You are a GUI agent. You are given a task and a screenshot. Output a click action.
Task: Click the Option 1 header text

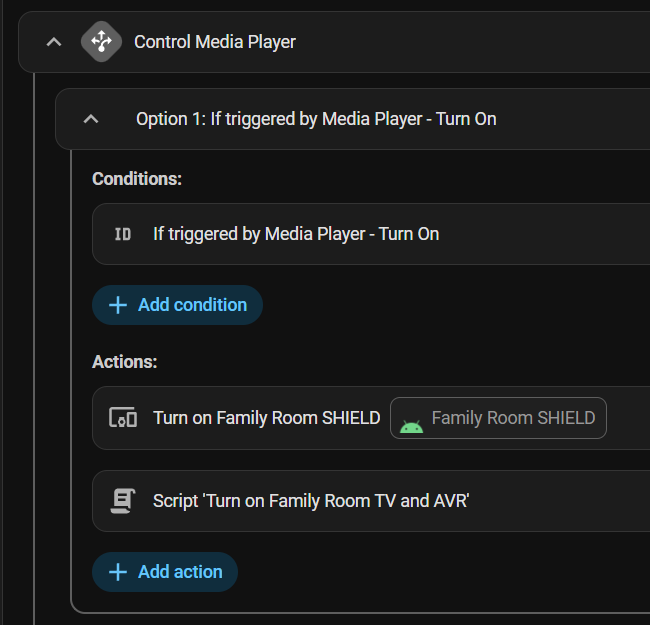coord(316,119)
